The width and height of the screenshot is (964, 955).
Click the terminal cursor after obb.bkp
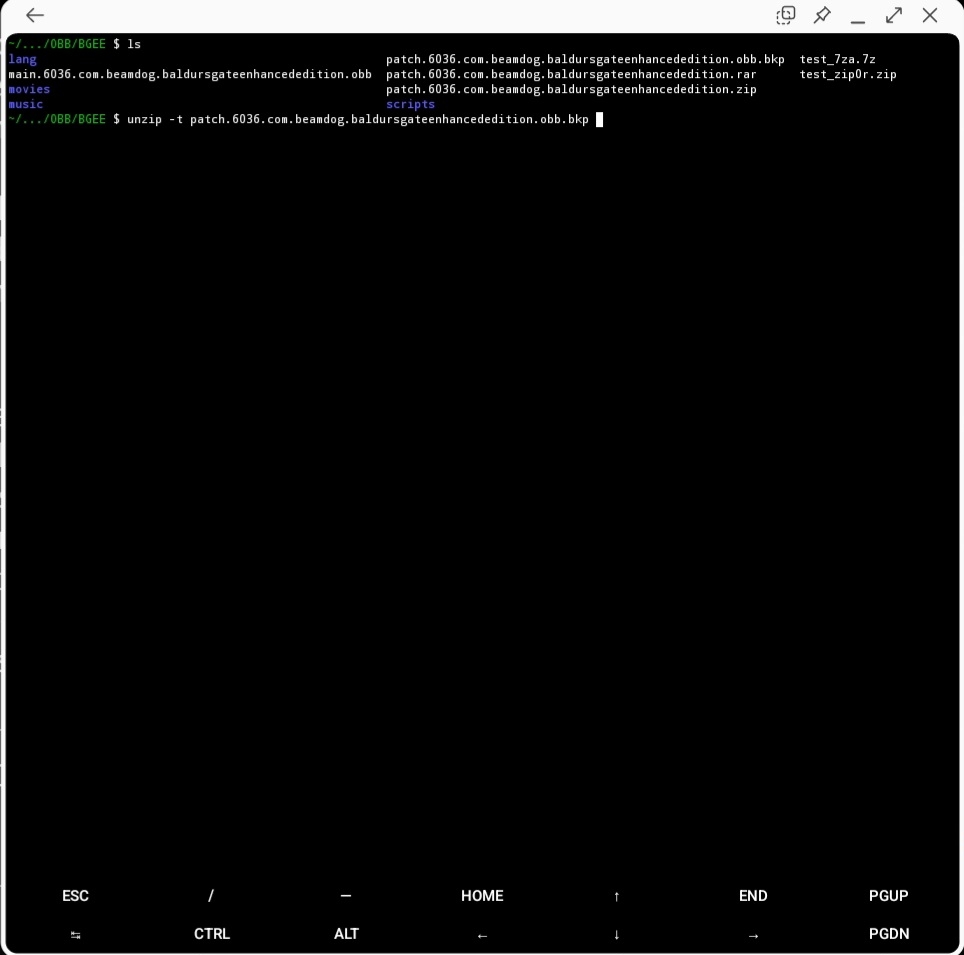coord(599,120)
